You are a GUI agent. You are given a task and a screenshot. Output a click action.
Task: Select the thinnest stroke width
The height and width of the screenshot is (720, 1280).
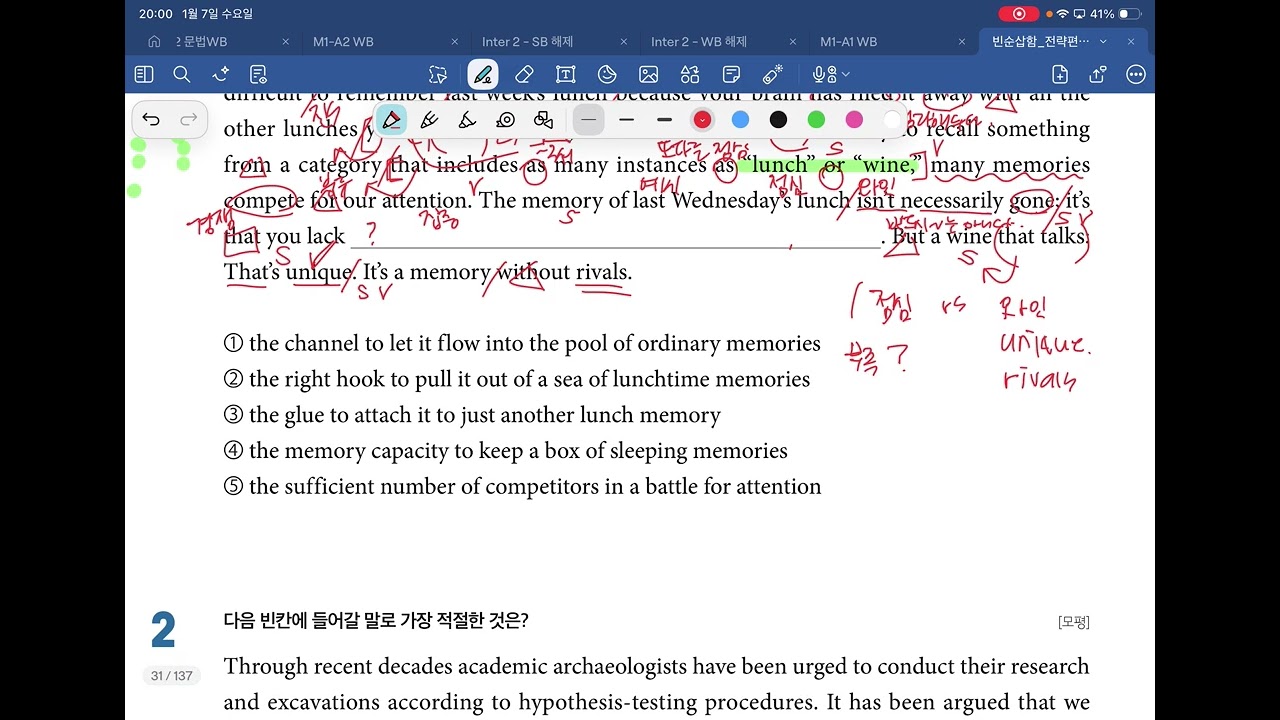point(588,120)
